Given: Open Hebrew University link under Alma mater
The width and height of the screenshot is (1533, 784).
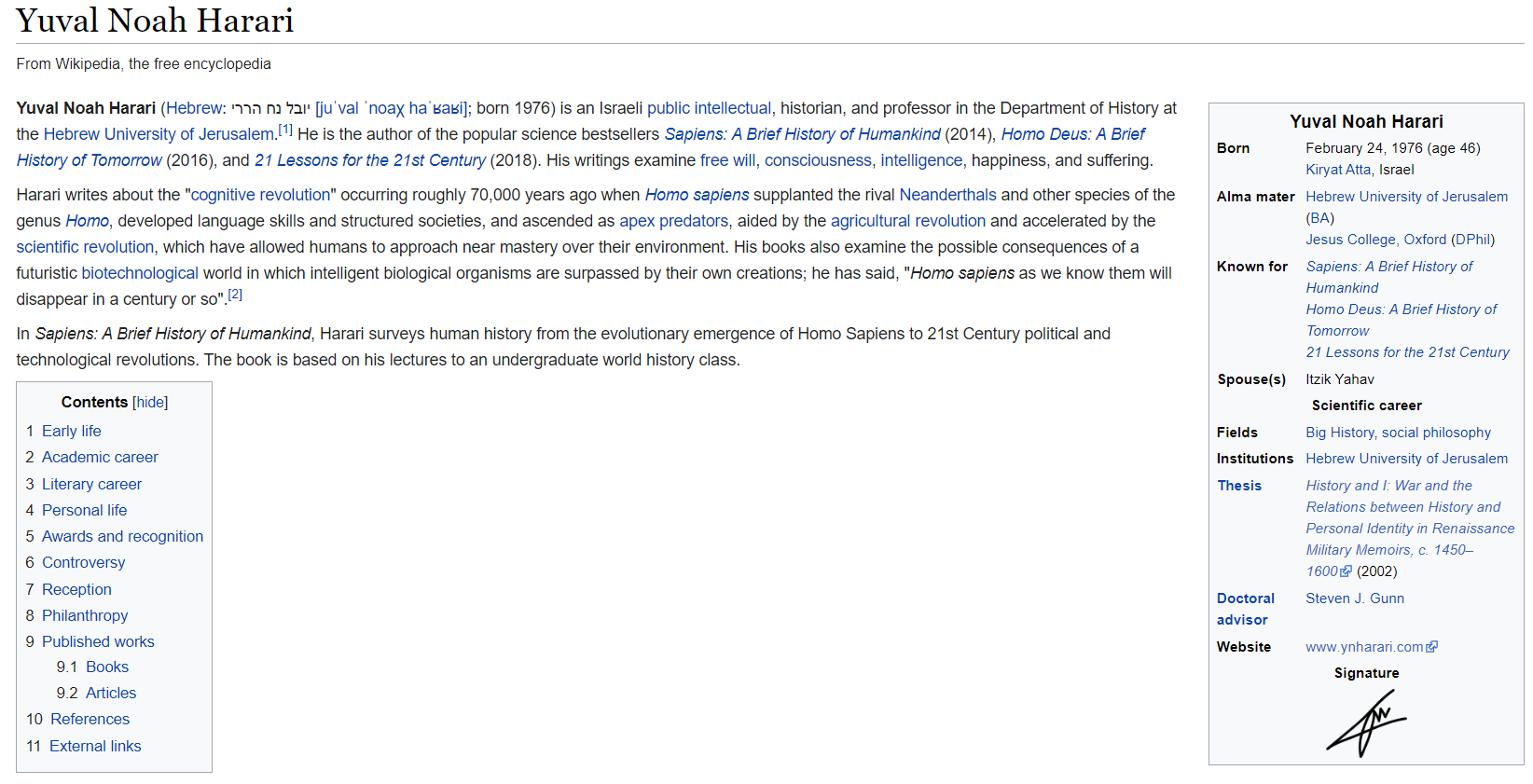Looking at the screenshot, I should 1406,197.
